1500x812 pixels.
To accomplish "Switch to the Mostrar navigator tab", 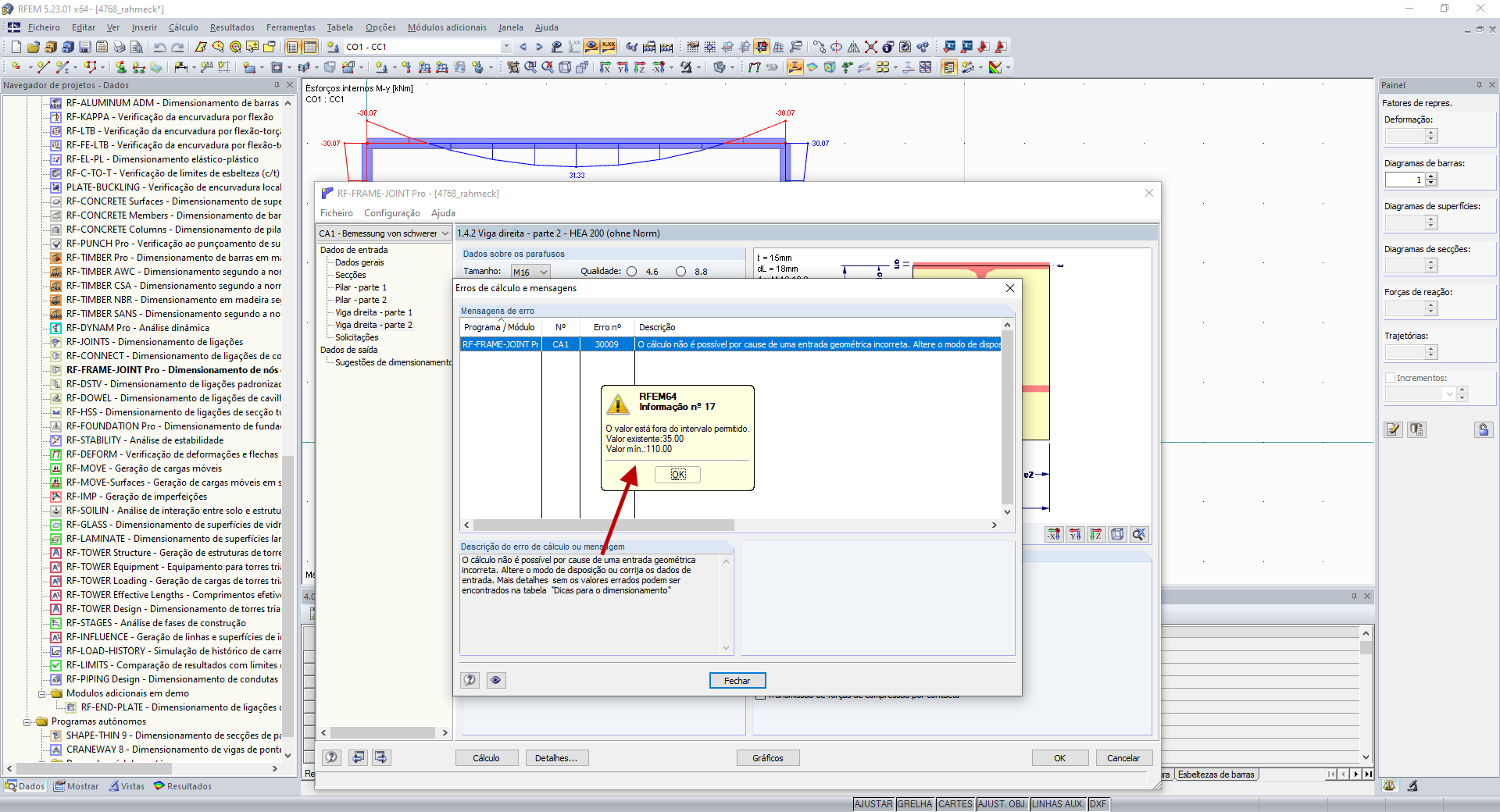I will (x=77, y=786).
